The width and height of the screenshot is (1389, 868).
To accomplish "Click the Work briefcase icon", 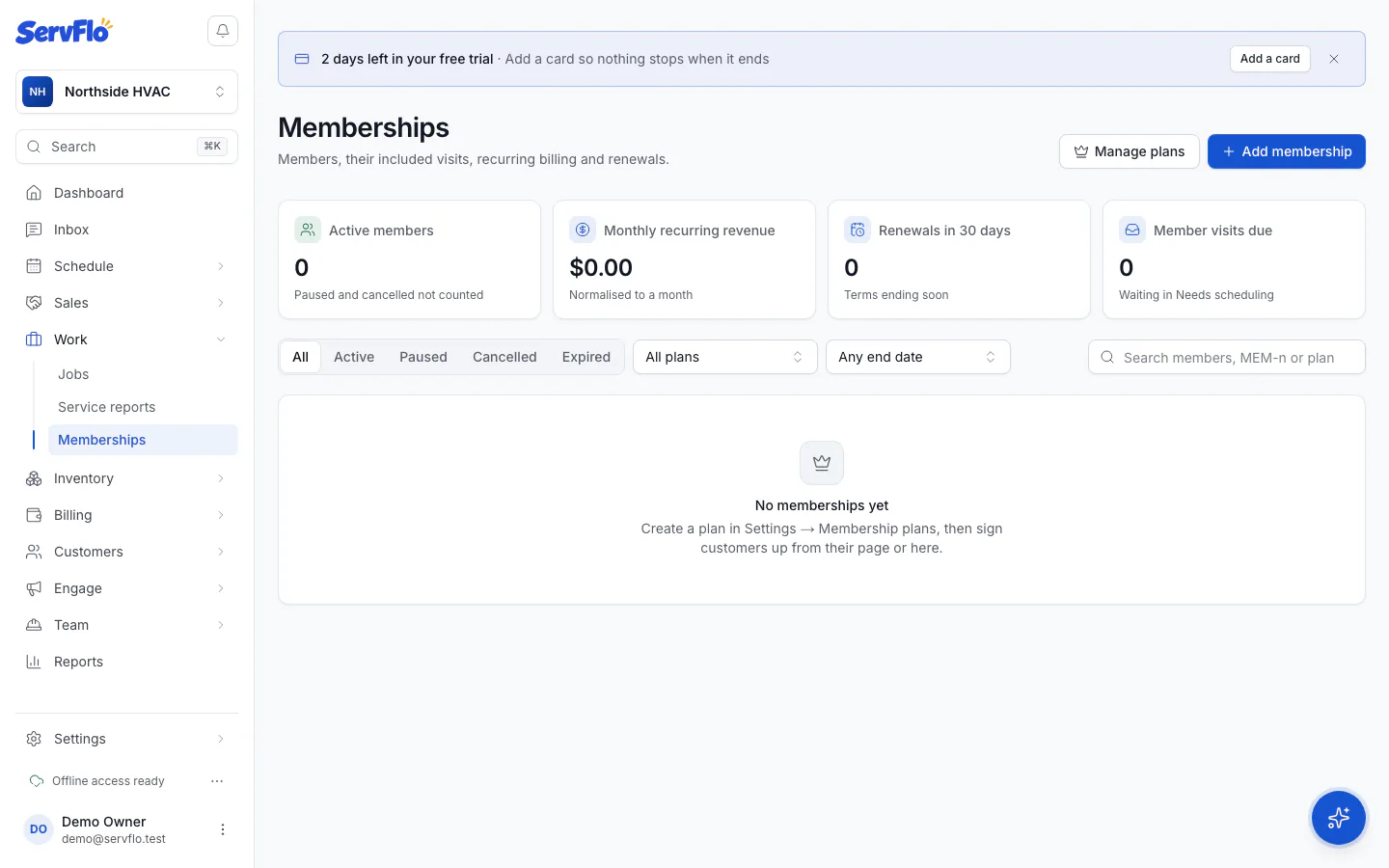I will 34,339.
